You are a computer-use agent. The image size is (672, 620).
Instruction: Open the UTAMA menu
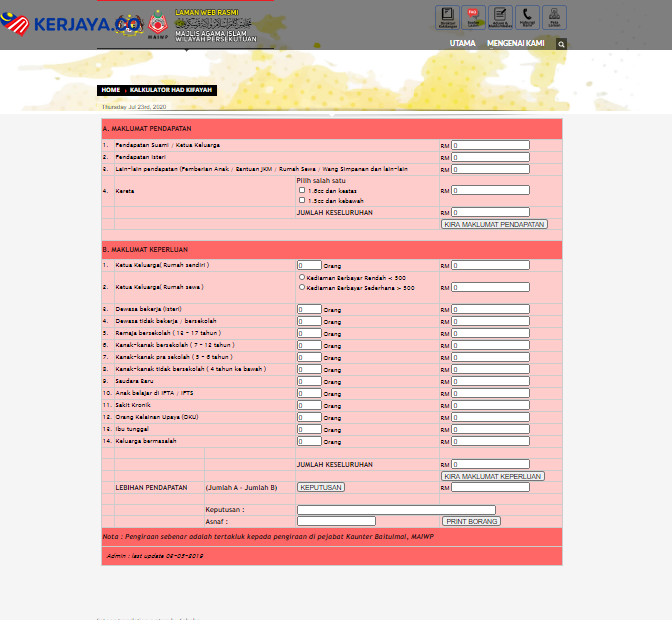(462, 44)
